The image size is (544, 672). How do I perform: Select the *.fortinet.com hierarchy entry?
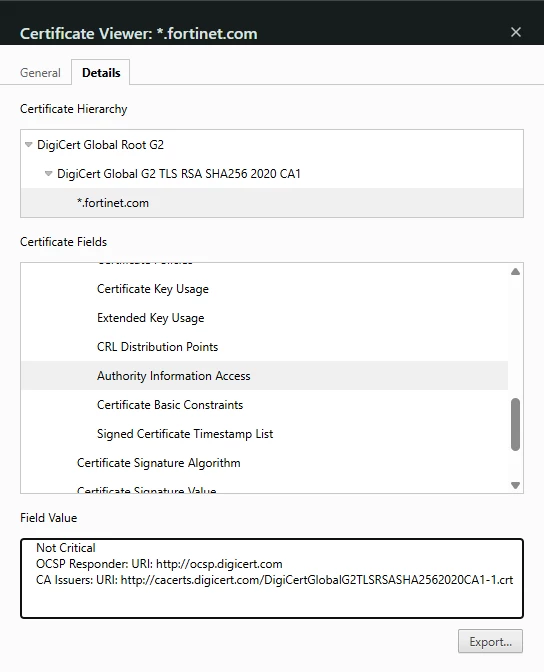click(x=272, y=203)
